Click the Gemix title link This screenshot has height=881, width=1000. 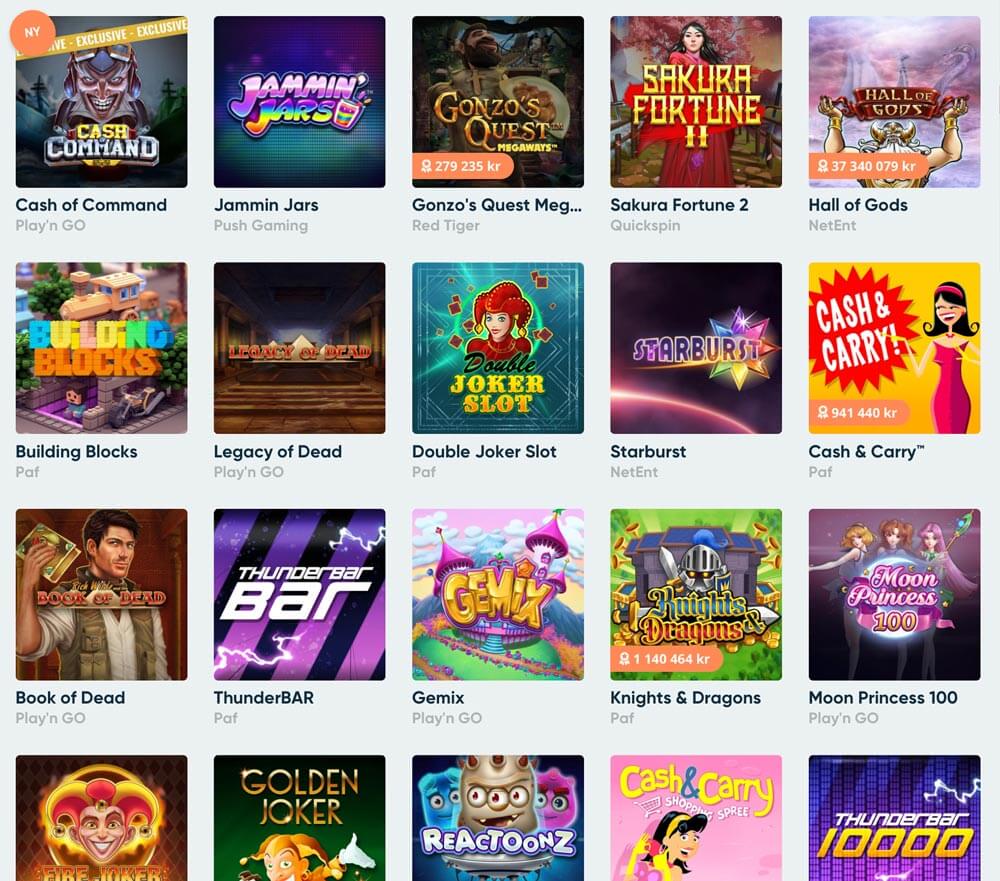pos(438,698)
